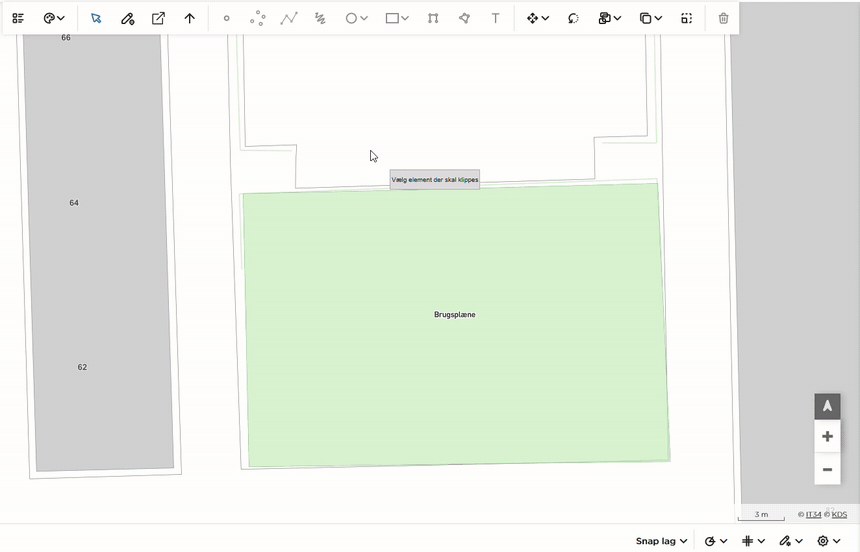The width and height of the screenshot is (860, 552).
Task: Open the KDS attribution link
Action: click(x=839, y=515)
